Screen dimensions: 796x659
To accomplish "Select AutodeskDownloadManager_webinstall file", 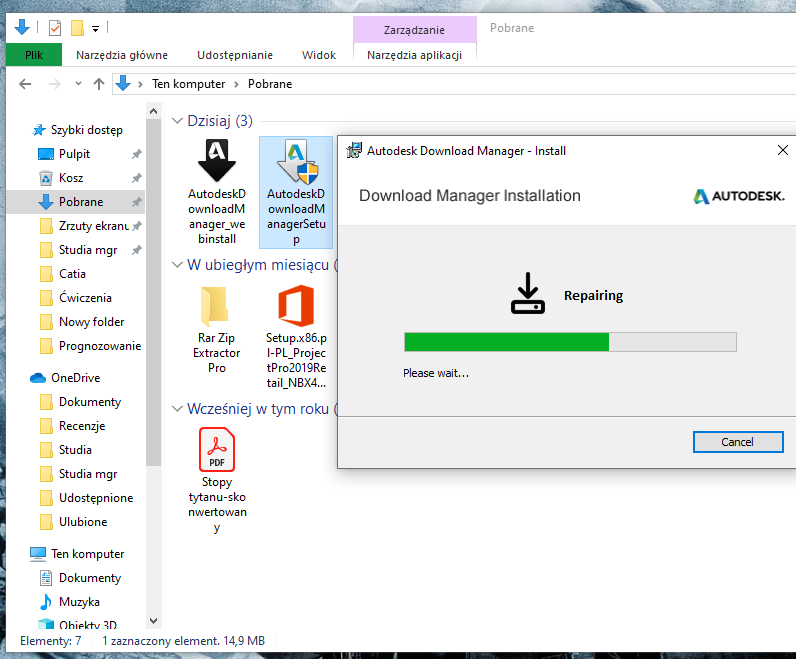I will [x=217, y=192].
